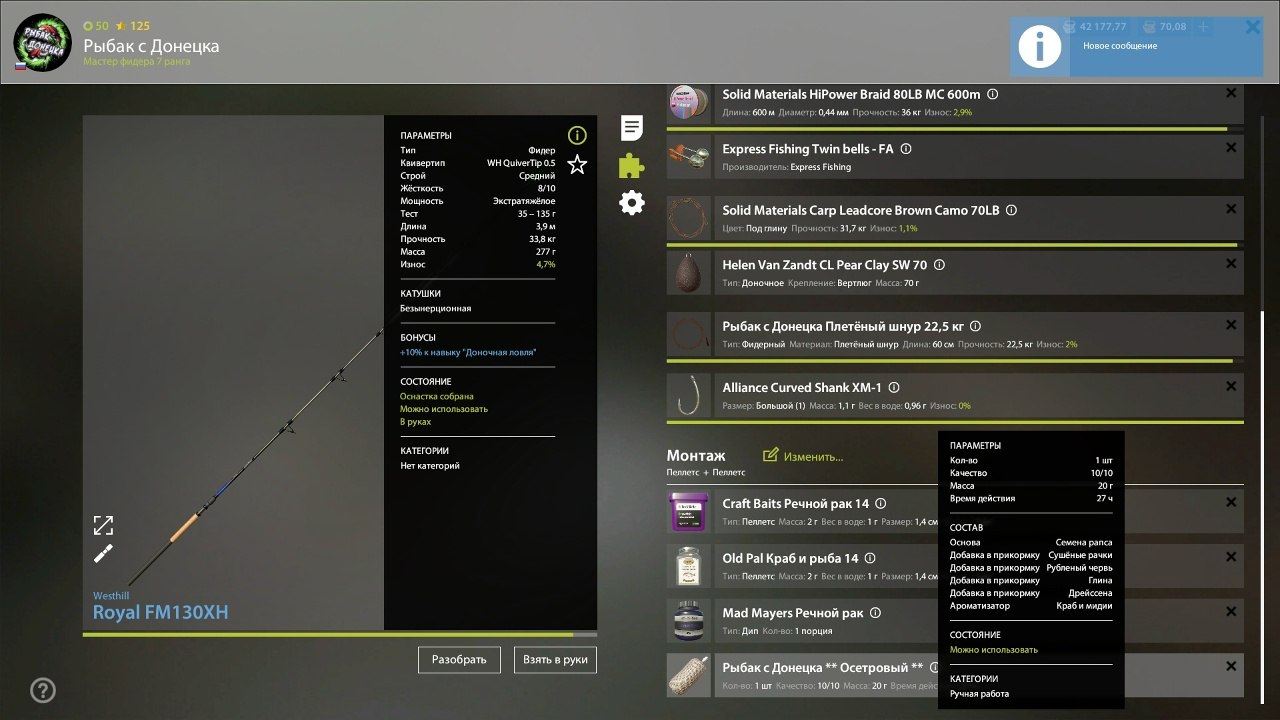The height and width of the screenshot is (720, 1280).
Task: Remove Carp Leadcore Brown Camo 70LB
Action: tap(1231, 209)
